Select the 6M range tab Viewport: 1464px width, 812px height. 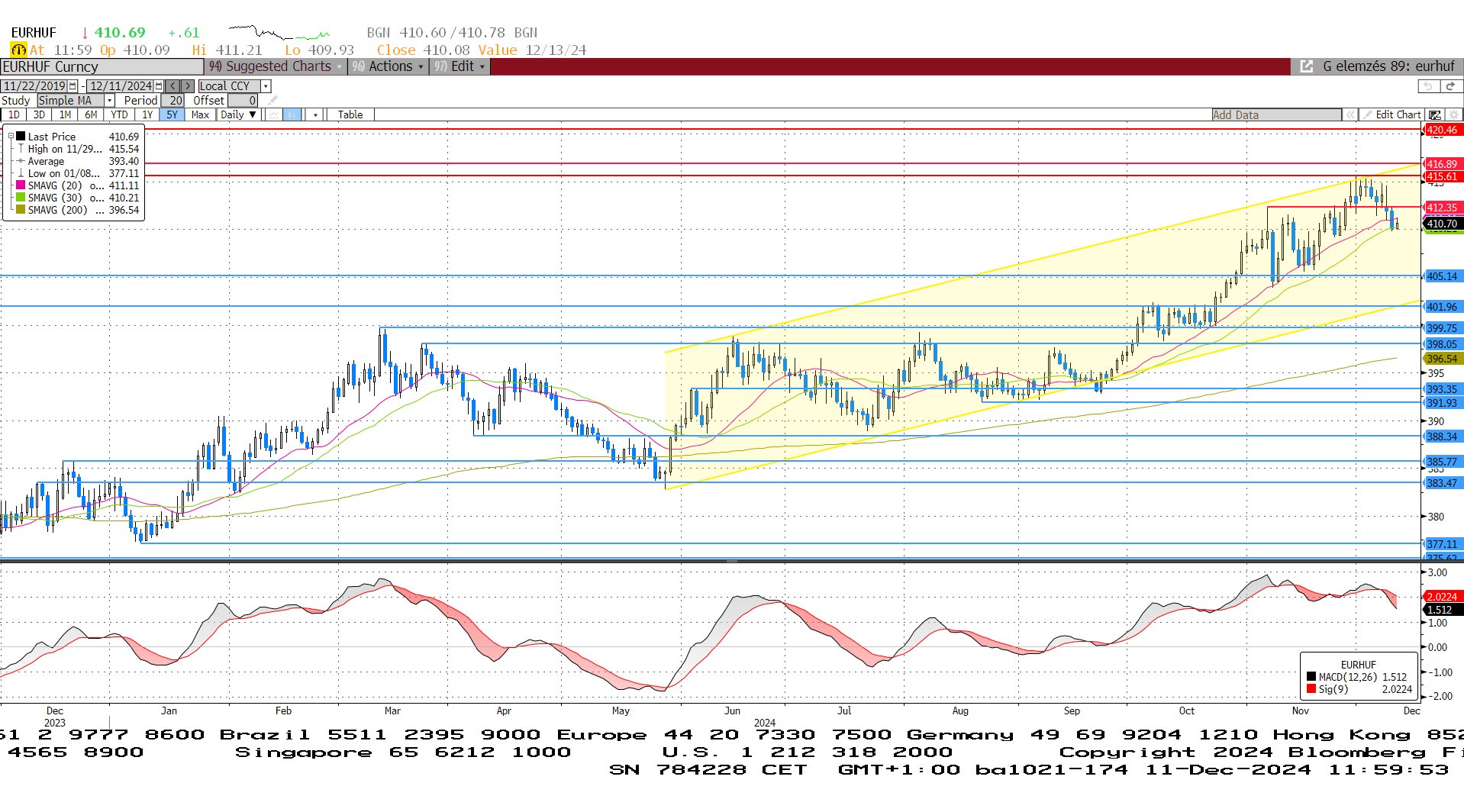coord(91,114)
